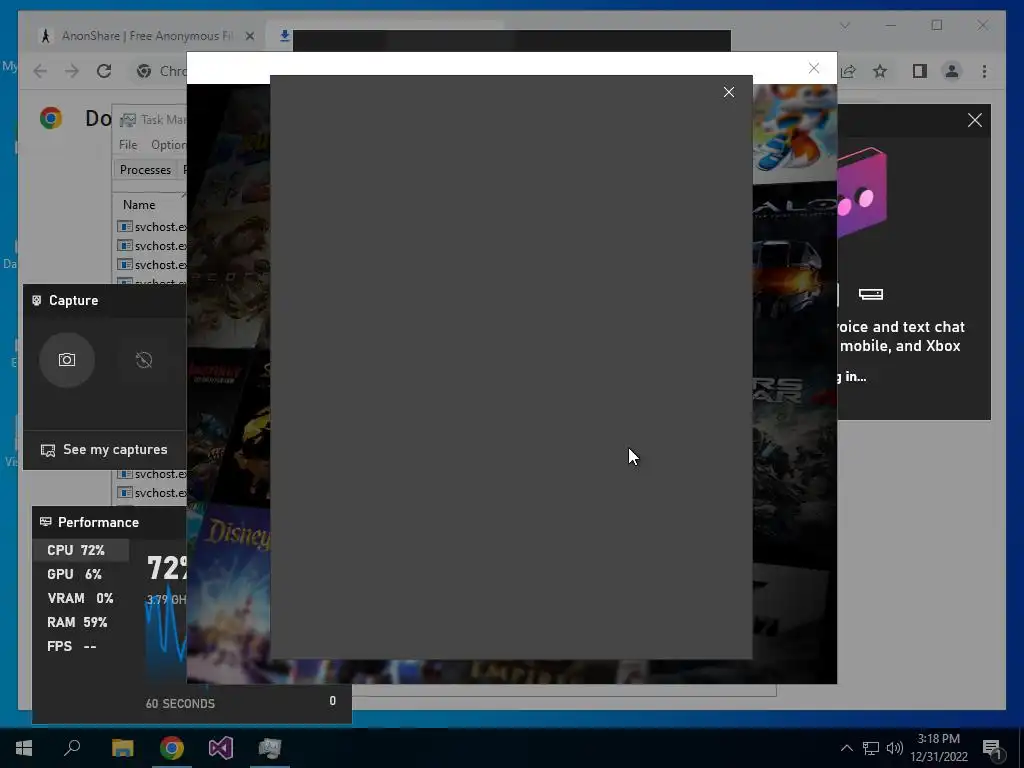Screen dimensions: 1024x768
Task: Close the AnonShare Chrome tab
Action: [249, 36]
